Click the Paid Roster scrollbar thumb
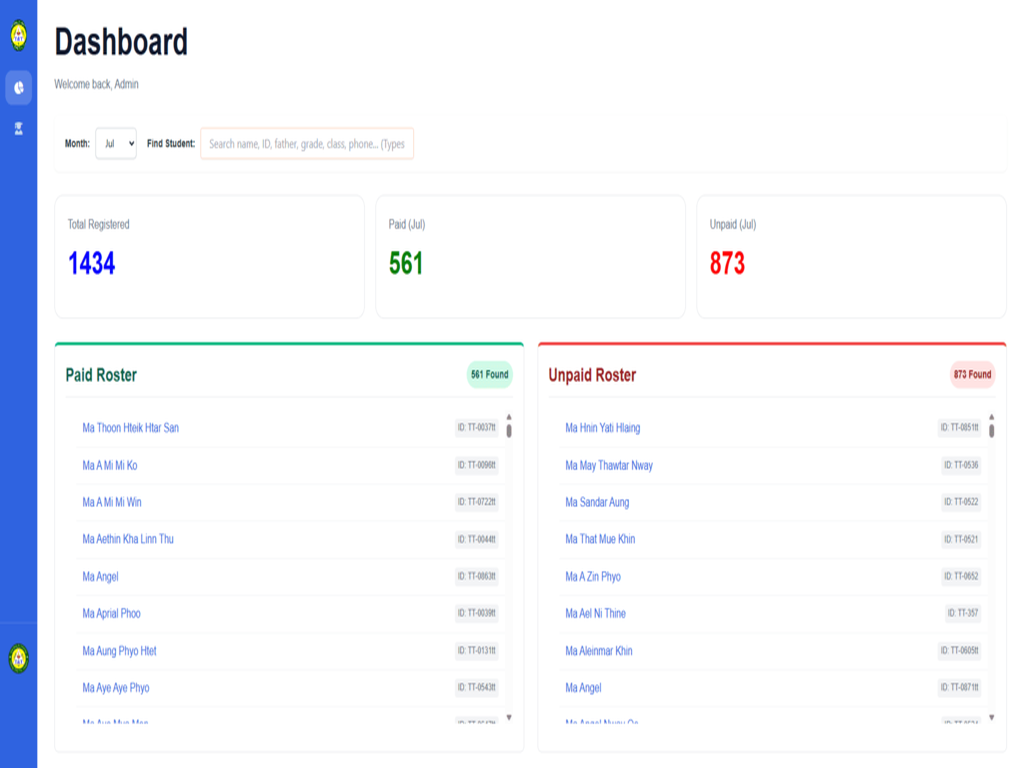1024x768 pixels. coord(509,430)
